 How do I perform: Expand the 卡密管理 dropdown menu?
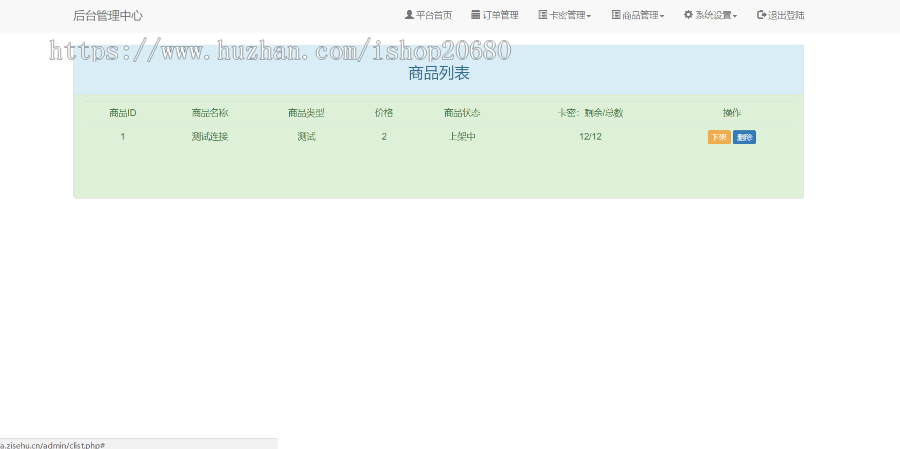(565, 16)
